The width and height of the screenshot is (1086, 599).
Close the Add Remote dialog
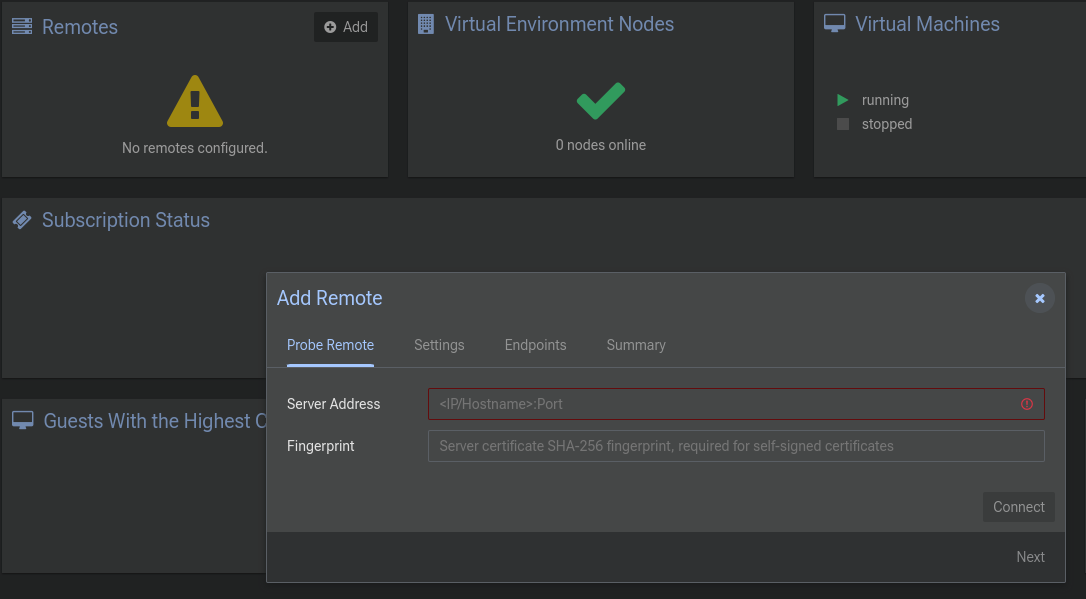coord(1040,298)
